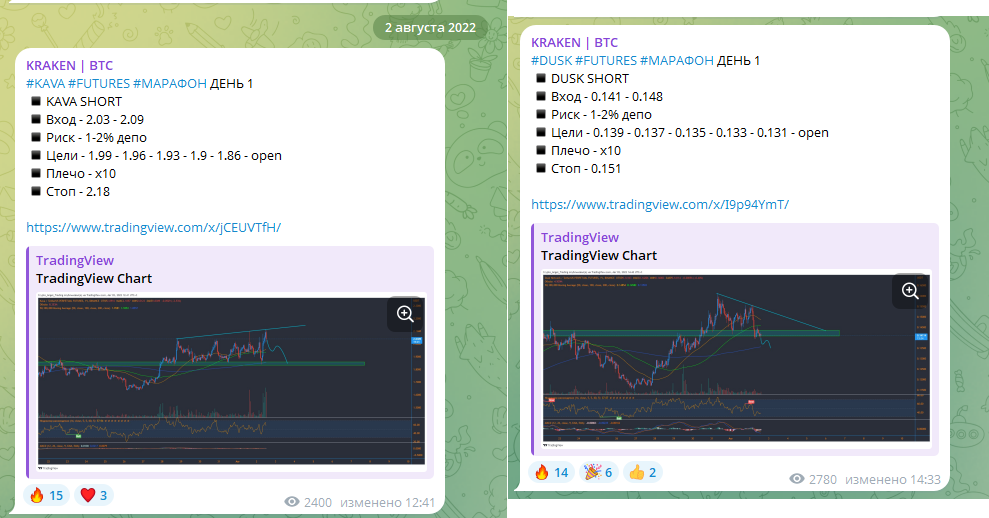Viewport: 989px width, 518px height.
Task: Zoom the KAVA chart preview via magnifier icon
Action: click(x=405, y=314)
